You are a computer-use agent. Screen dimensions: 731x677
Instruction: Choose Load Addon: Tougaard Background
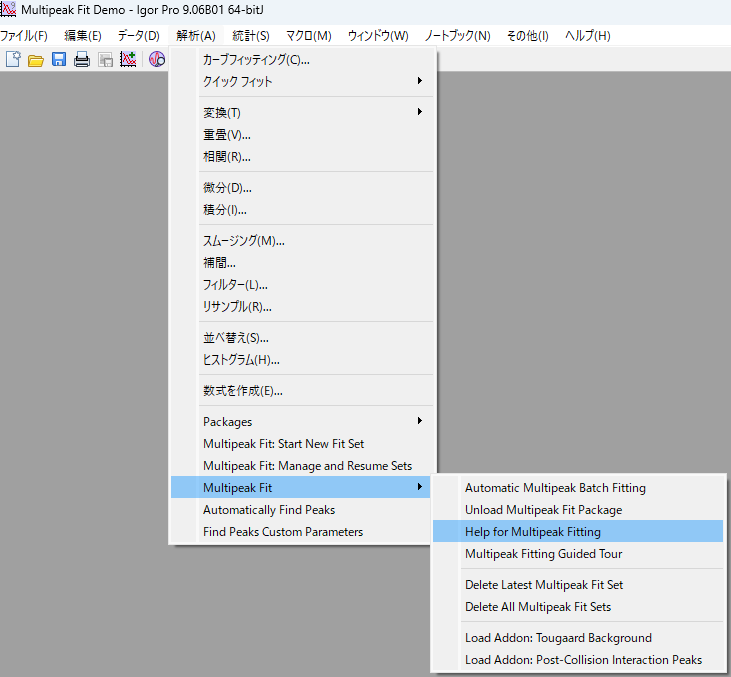tap(578, 637)
